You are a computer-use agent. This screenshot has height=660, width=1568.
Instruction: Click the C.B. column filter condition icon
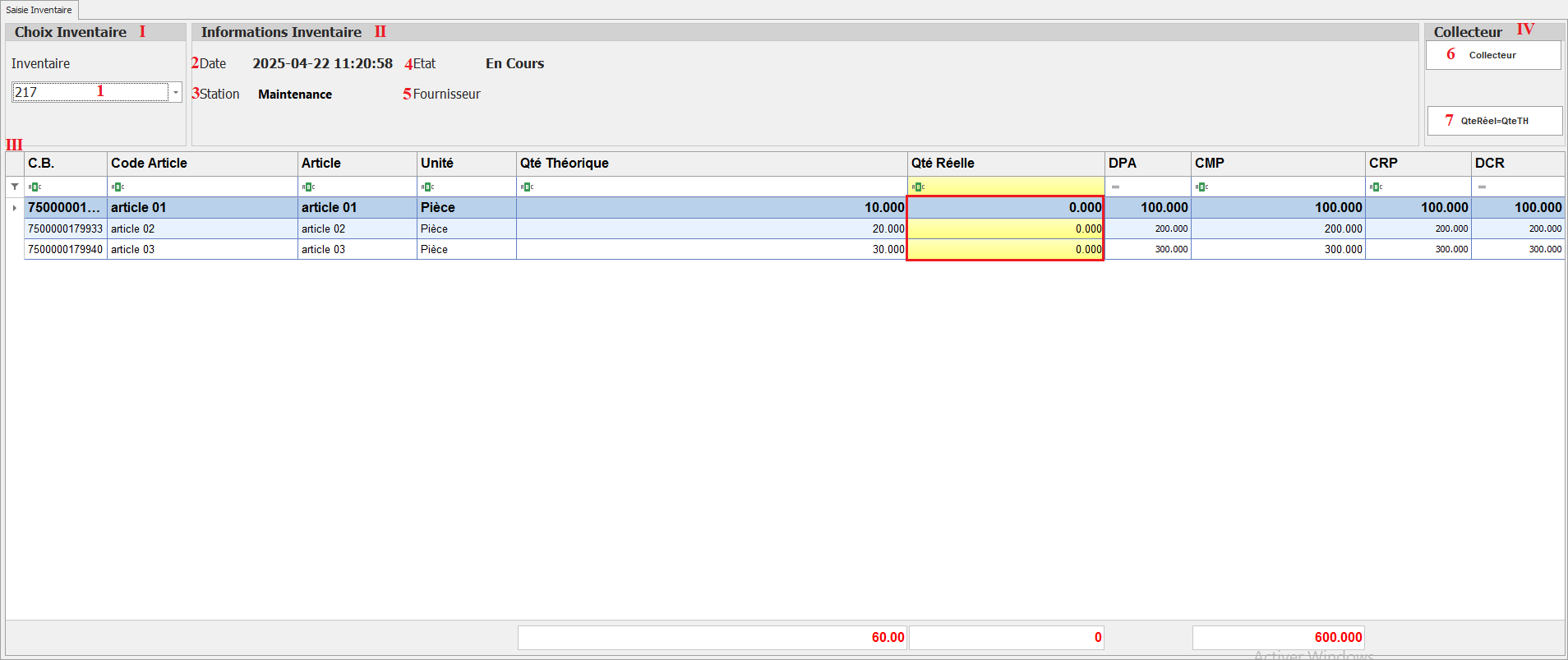click(35, 187)
